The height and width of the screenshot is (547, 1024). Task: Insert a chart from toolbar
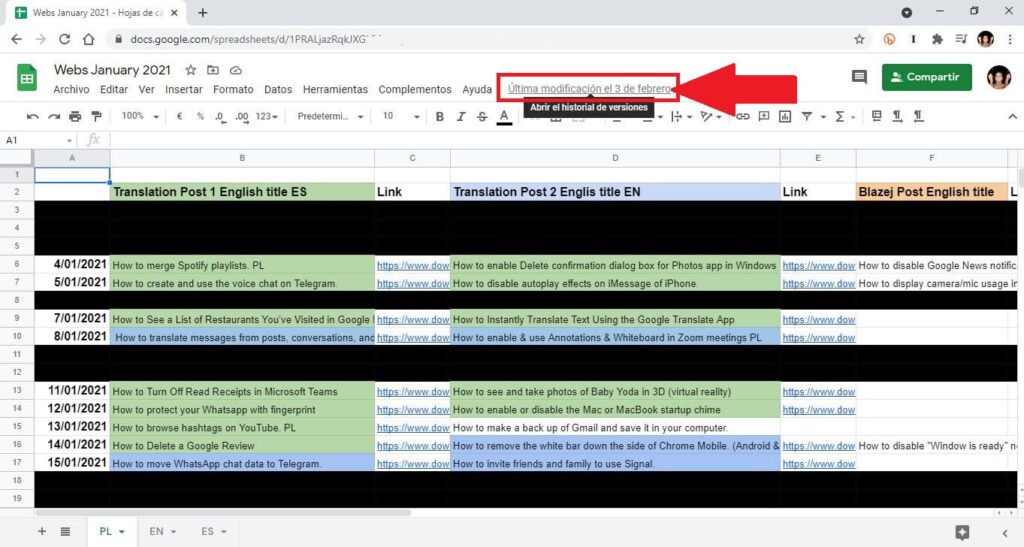[x=785, y=117]
